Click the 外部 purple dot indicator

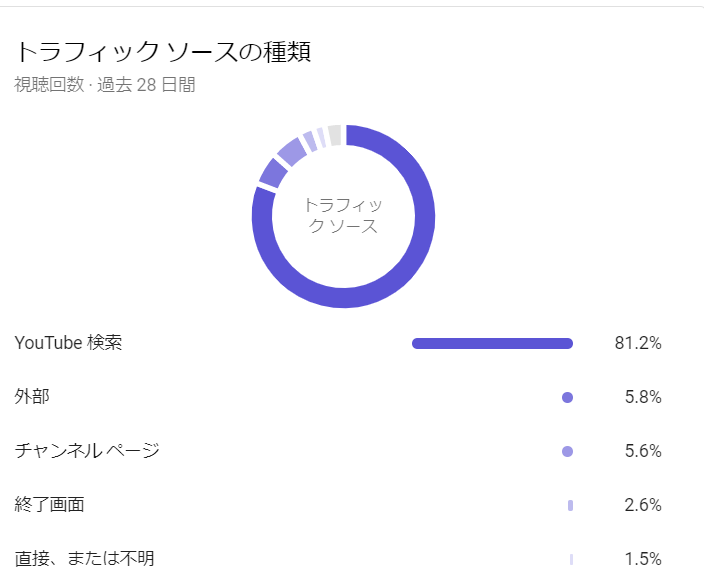[x=568, y=397]
